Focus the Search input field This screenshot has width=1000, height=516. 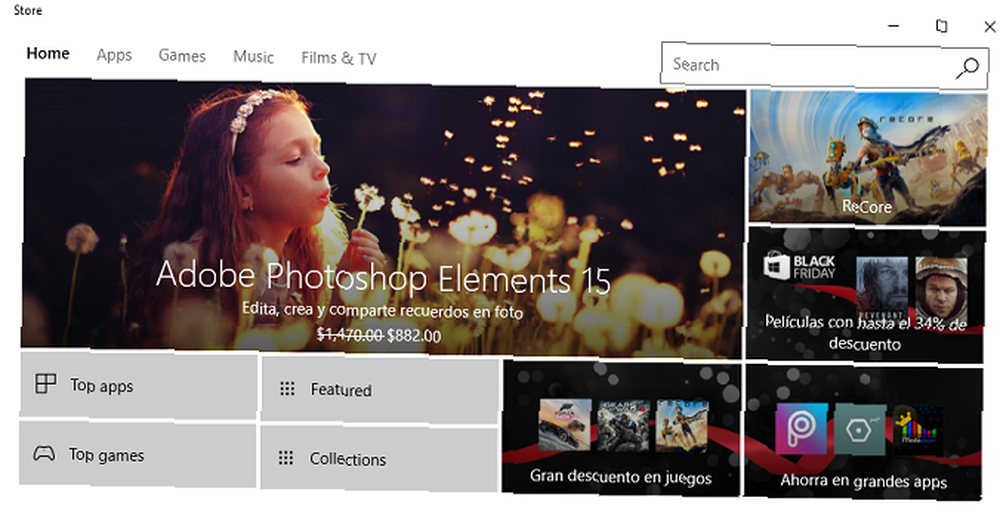(824, 65)
